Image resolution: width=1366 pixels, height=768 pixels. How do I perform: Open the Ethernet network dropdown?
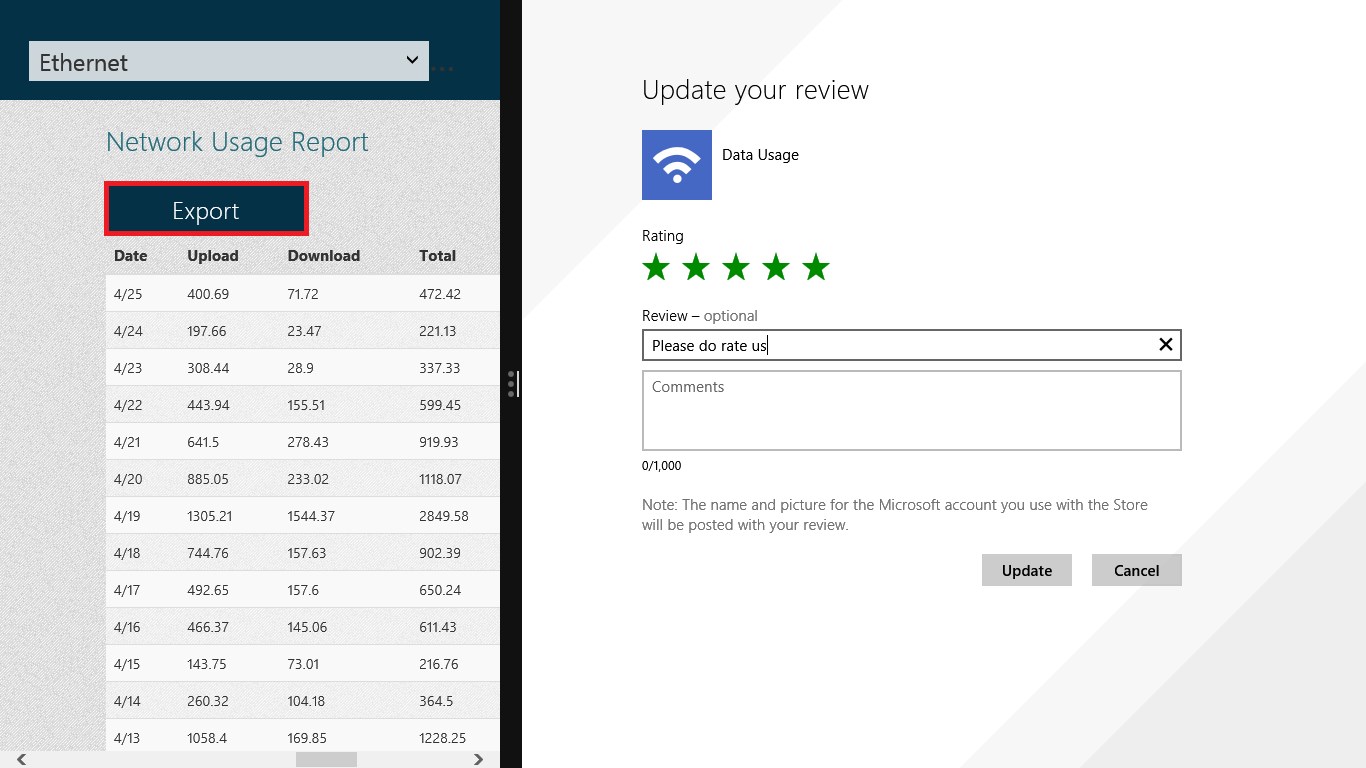pyautogui.click(x=229, y=62)
